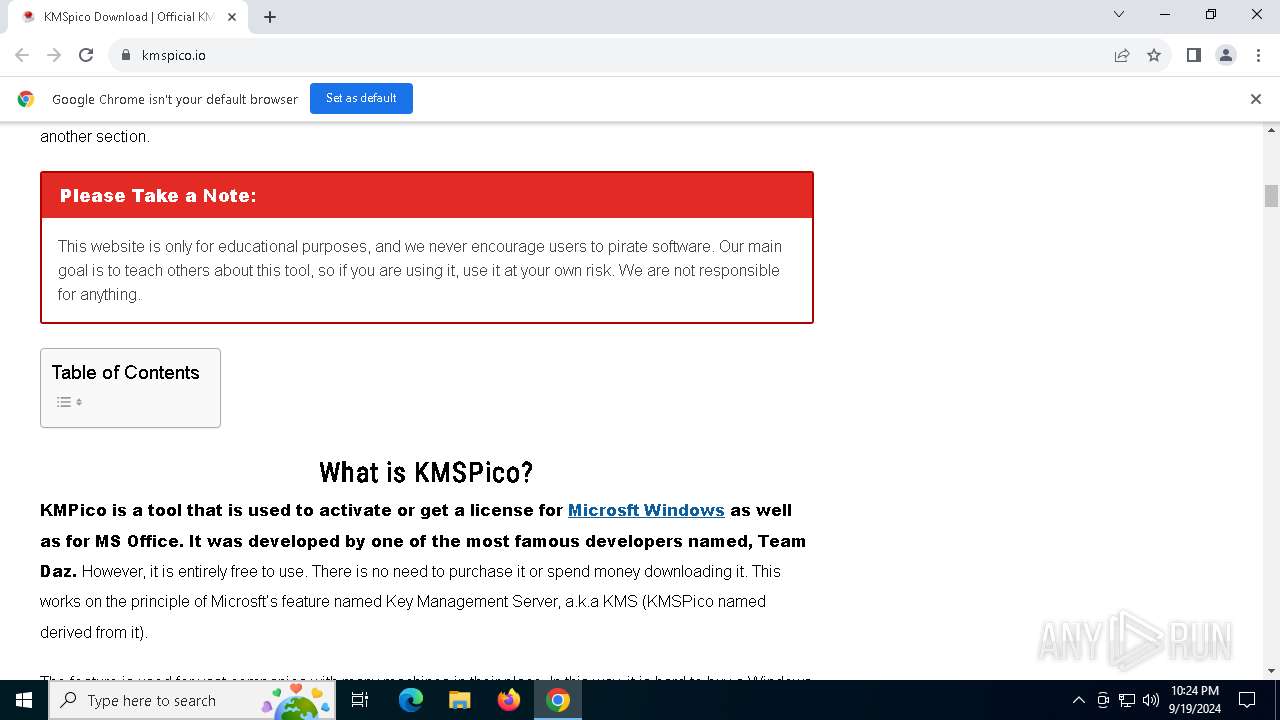Launch Microsoft Edge from the taskbar

[411, 700]
